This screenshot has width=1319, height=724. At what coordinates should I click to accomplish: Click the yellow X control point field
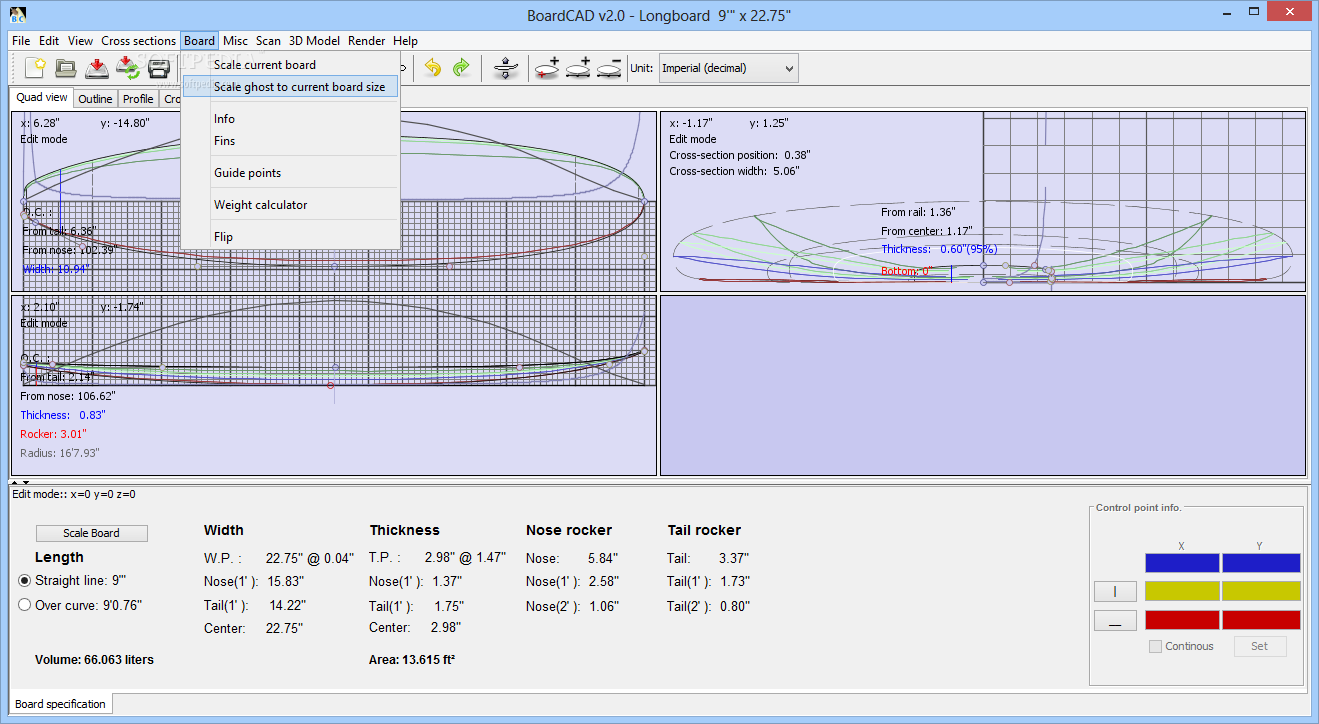pos(1182,591)
